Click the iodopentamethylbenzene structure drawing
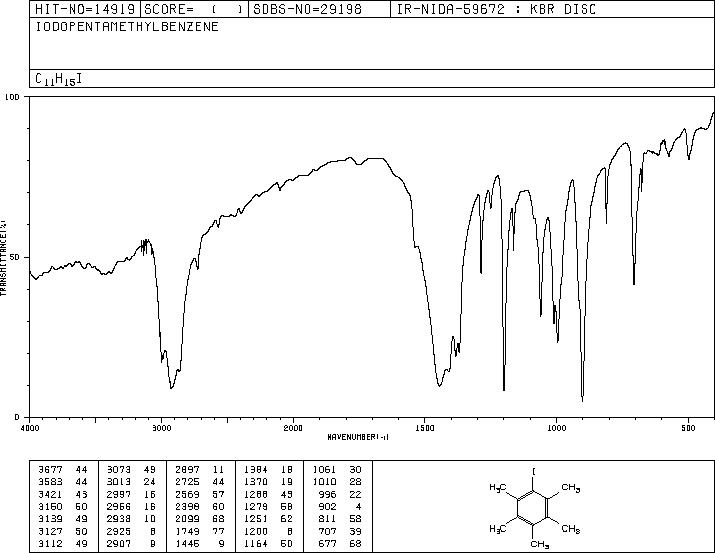Image resolution: width=715 pixels, height=553 pixels. coord(535,508)
